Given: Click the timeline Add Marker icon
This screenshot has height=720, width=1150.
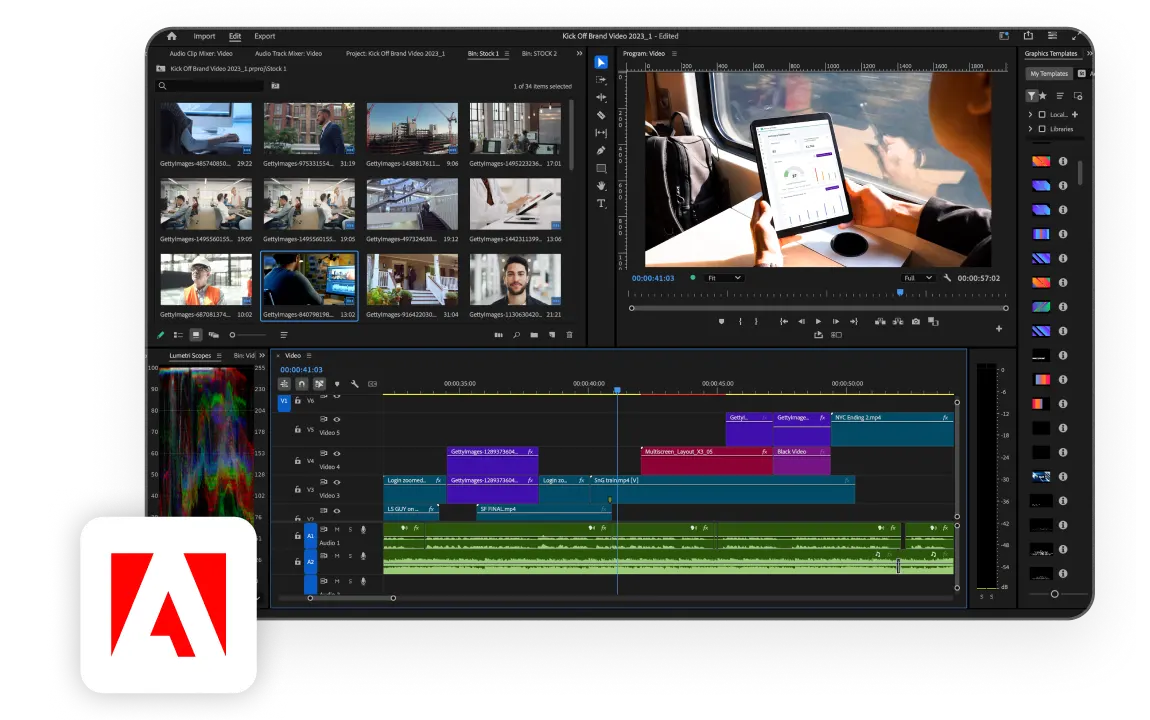Looking at the screenshot, I should click(337, 383).
